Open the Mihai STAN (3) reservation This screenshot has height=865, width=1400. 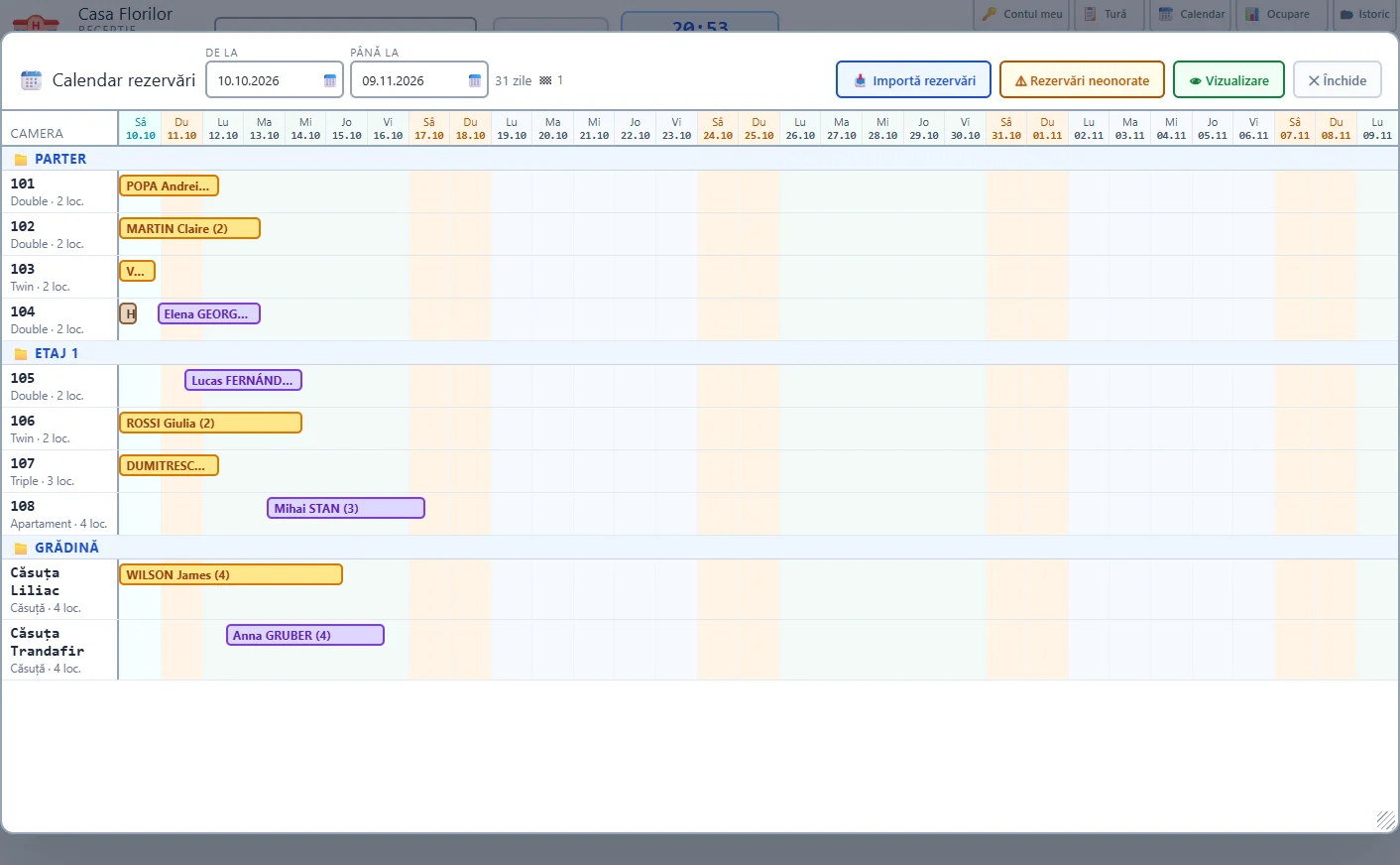click(x=346, y=508)
